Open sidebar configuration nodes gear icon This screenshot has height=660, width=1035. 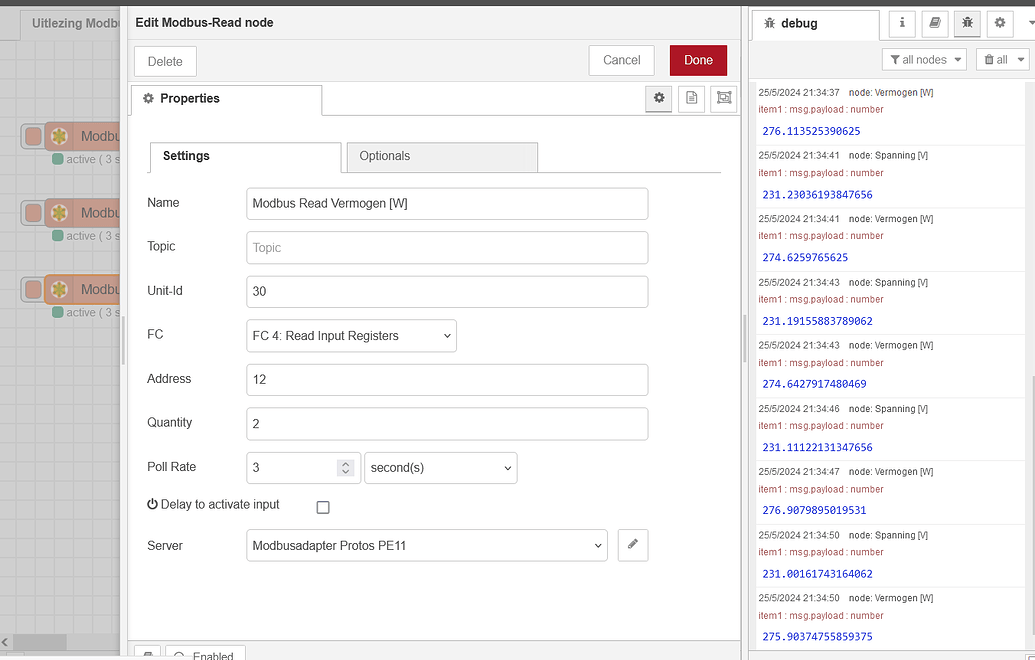click(x=1000, y=23)
